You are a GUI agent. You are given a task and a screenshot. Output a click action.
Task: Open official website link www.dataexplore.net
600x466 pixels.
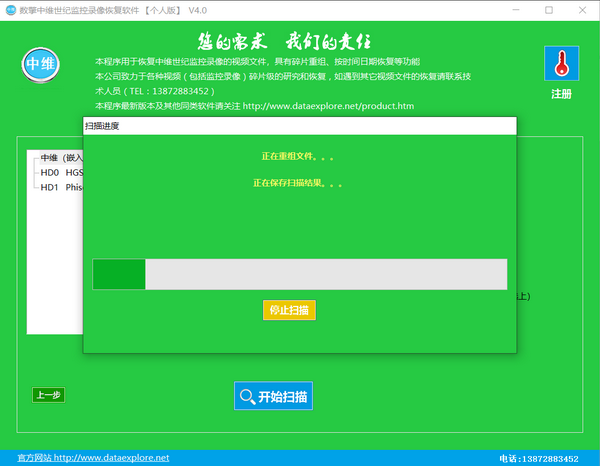click(111, 458)
